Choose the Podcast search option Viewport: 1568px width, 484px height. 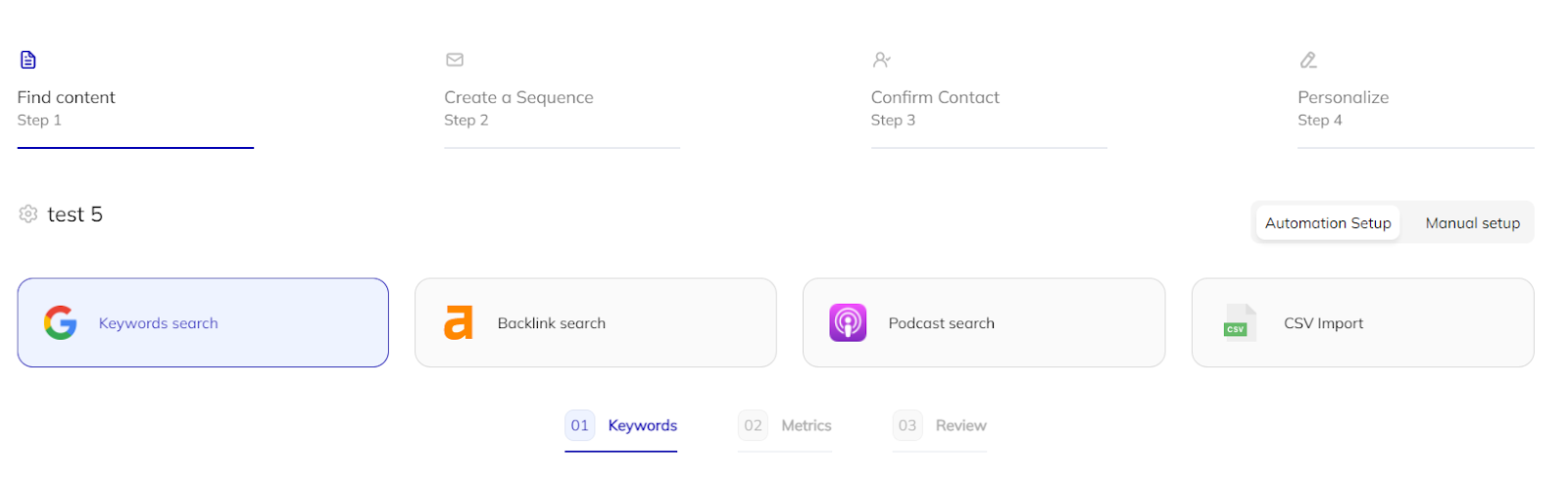click(984, 322)
